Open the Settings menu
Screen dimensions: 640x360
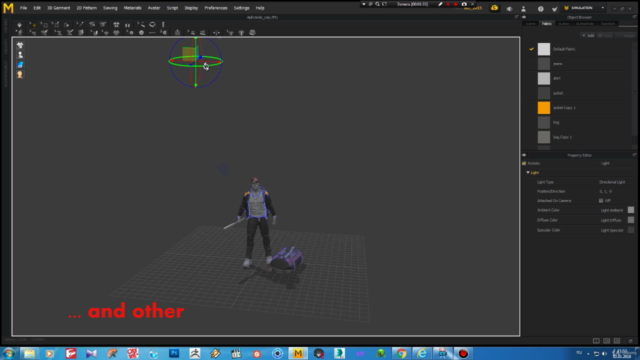241,8
